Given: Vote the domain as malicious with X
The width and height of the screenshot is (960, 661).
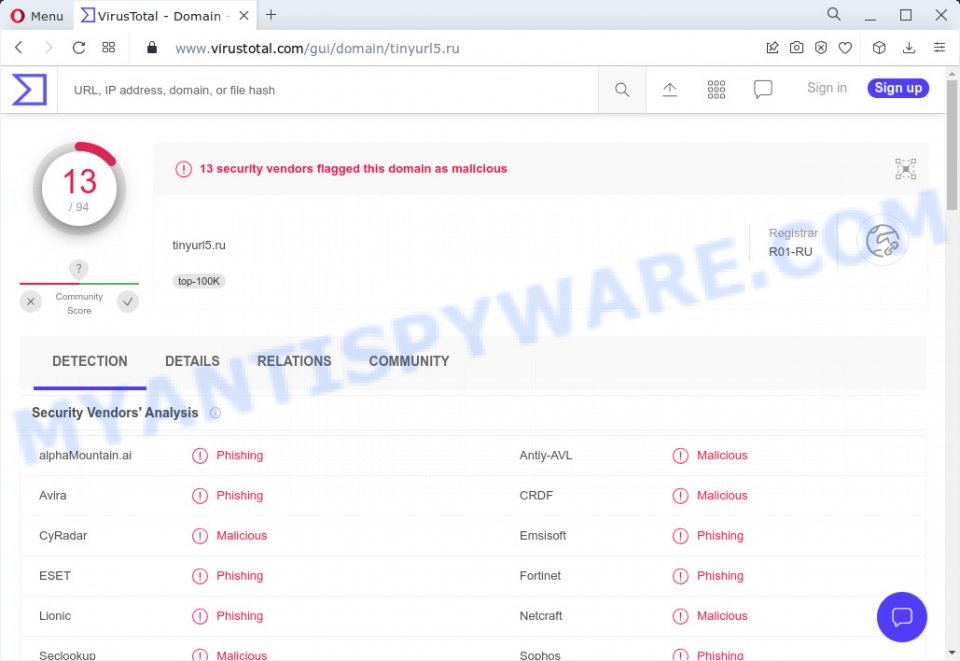Looking at the screenshot, I should click(30, 300).
